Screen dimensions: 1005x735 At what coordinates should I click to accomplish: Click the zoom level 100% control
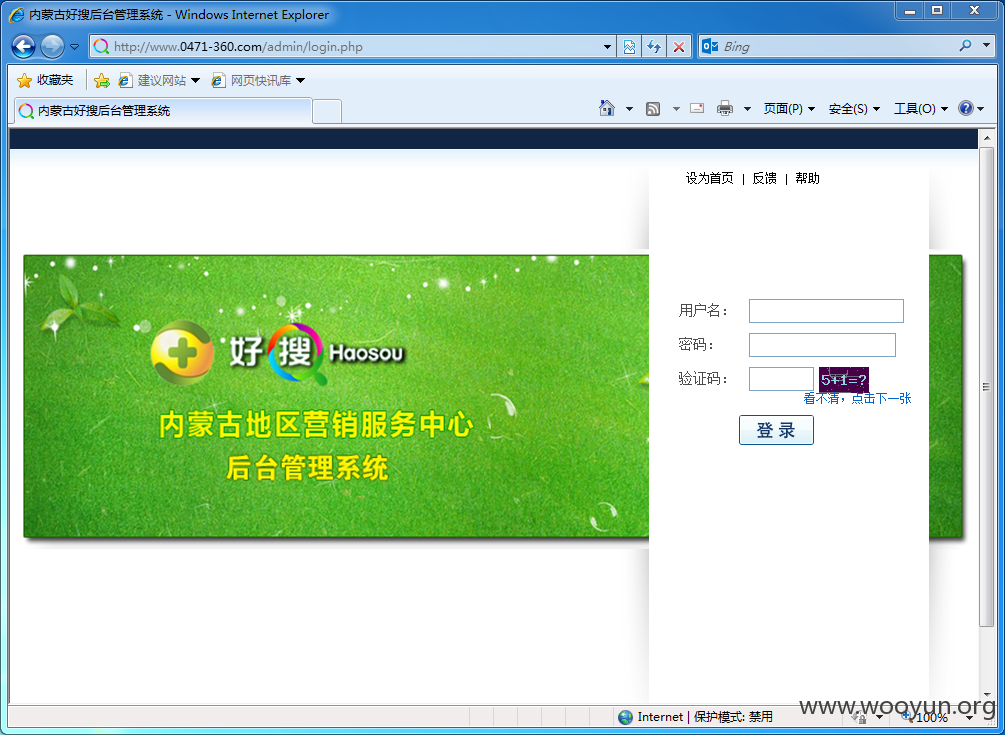point(936,718)
